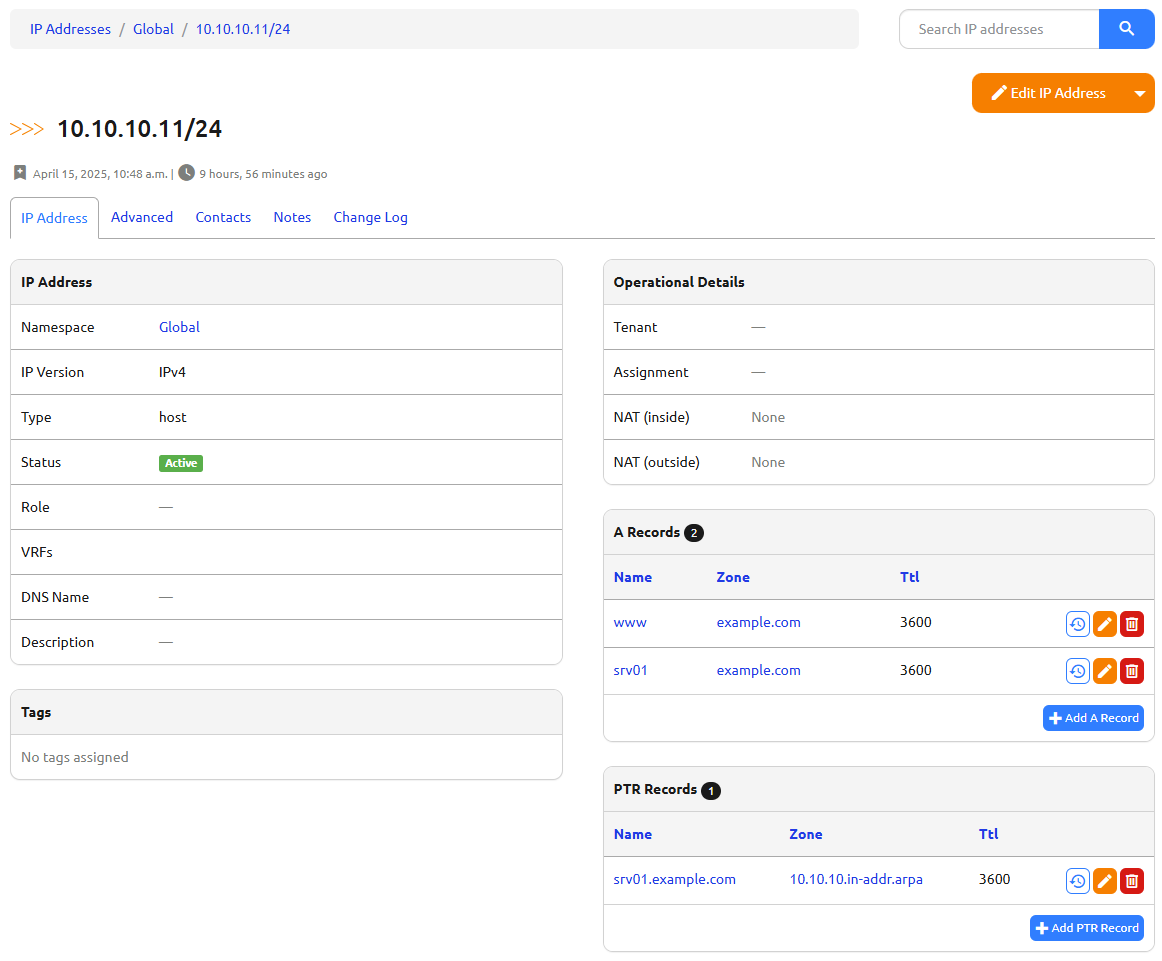
Task: Focus the Search IP addresses field
Action: tap(998, 29)
